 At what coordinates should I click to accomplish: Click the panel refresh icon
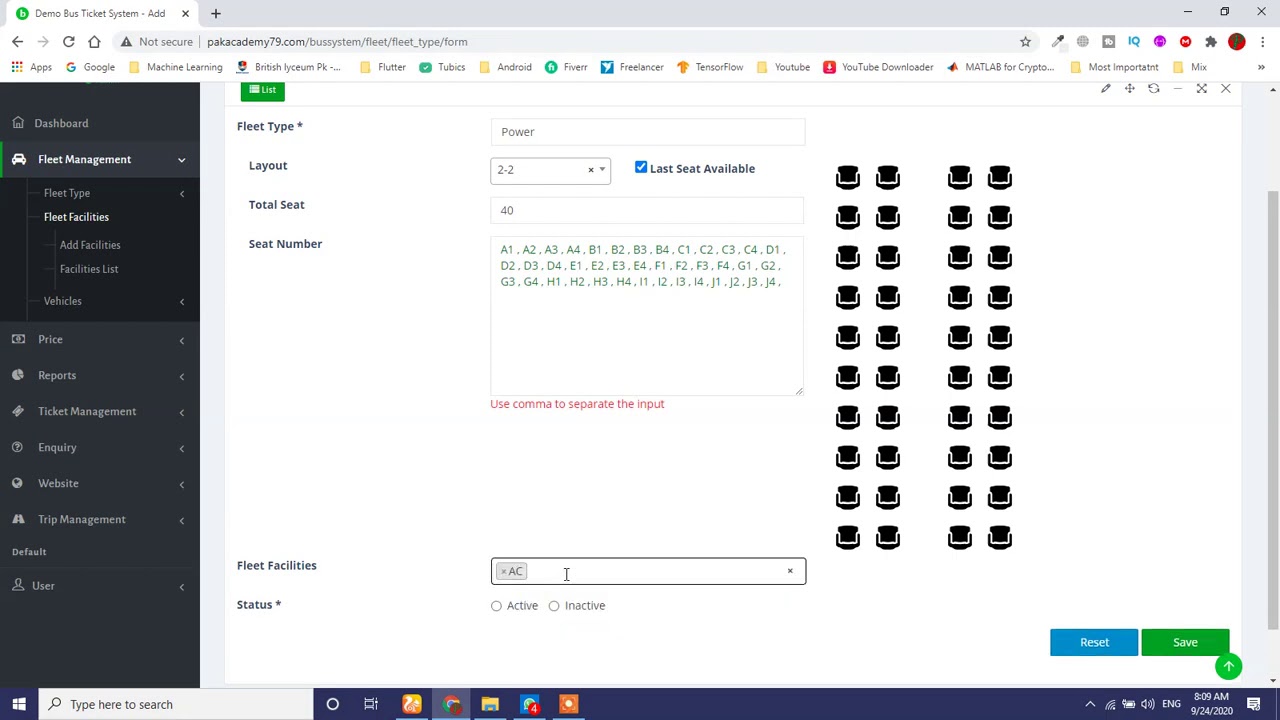(1153, 89)
